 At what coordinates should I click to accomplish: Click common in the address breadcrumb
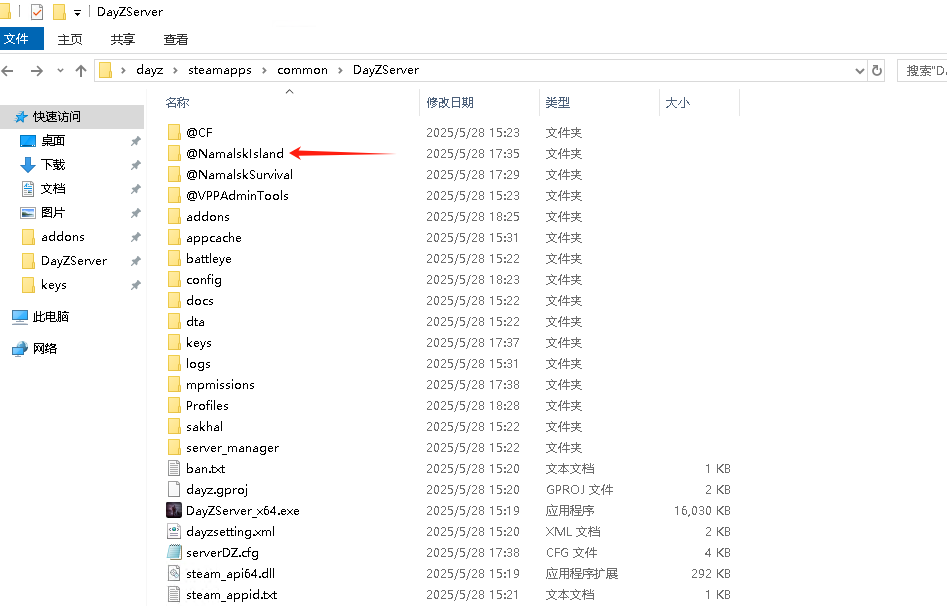[x=302, y=70]
